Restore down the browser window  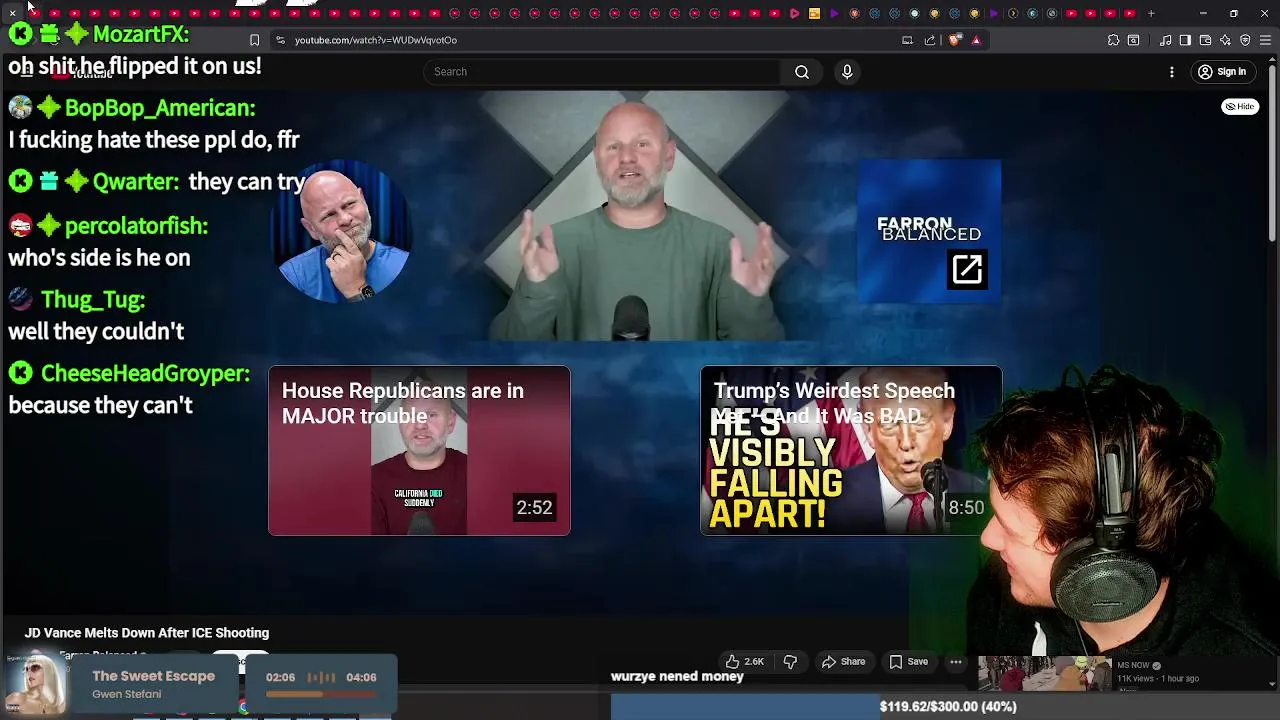(x=1234, y=13)
